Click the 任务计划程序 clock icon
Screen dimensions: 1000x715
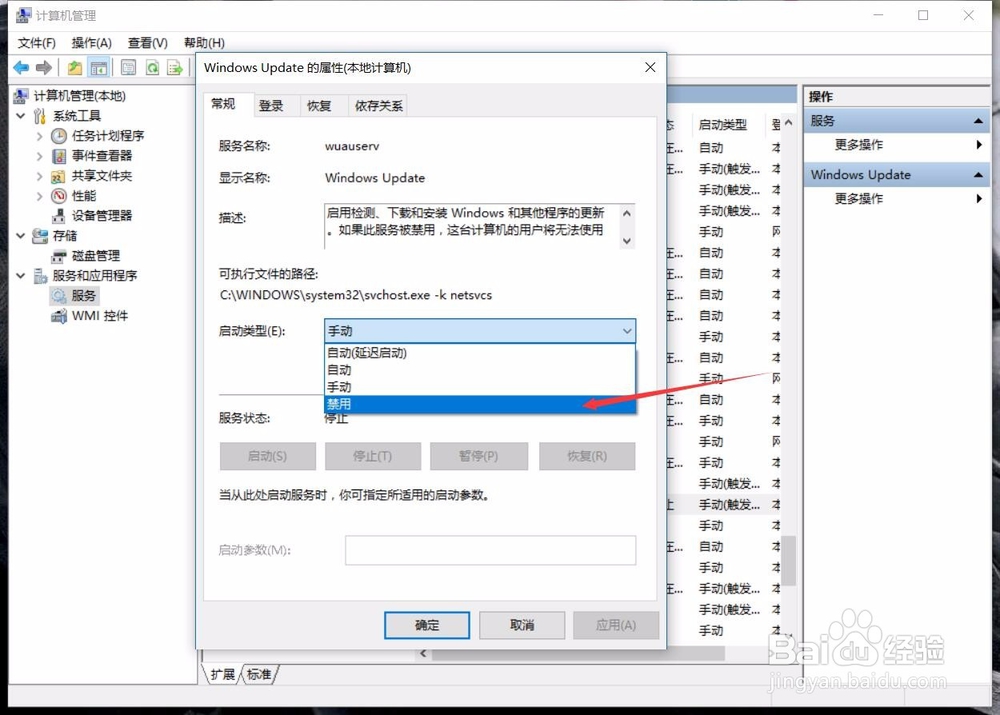pyautogui.click(x=59, y=136)
